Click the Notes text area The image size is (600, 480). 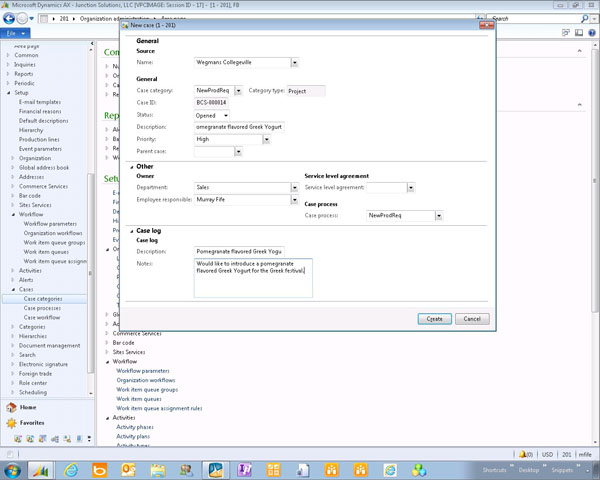pos(253,278)
